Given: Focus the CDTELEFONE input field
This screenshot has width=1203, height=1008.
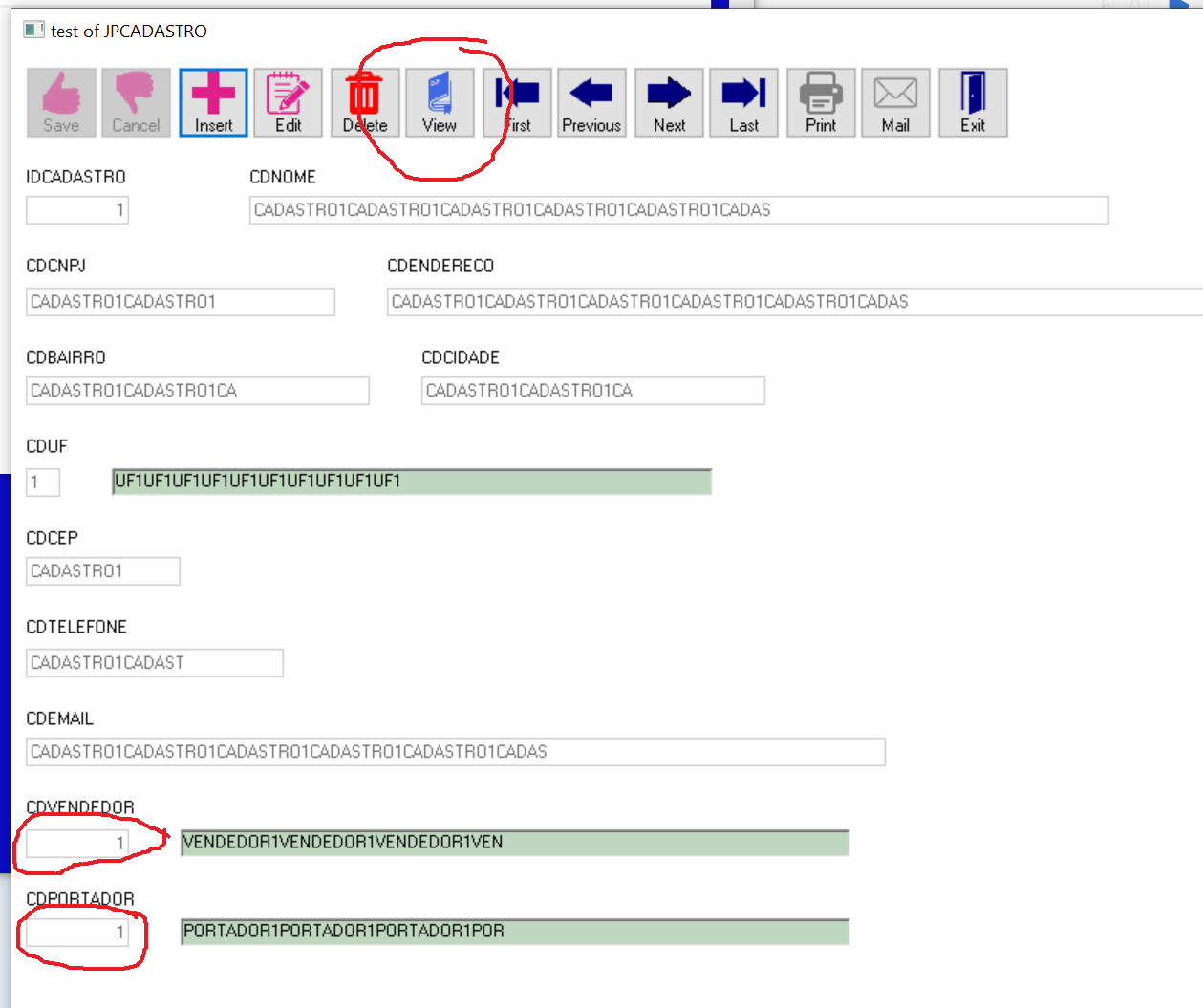Looking at the screenshot, I should [155, 663].
